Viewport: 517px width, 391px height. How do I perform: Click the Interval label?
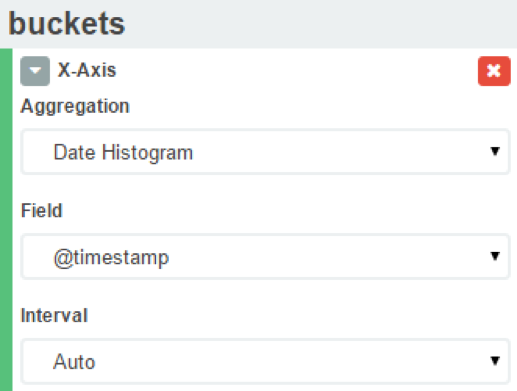point(54,315)
